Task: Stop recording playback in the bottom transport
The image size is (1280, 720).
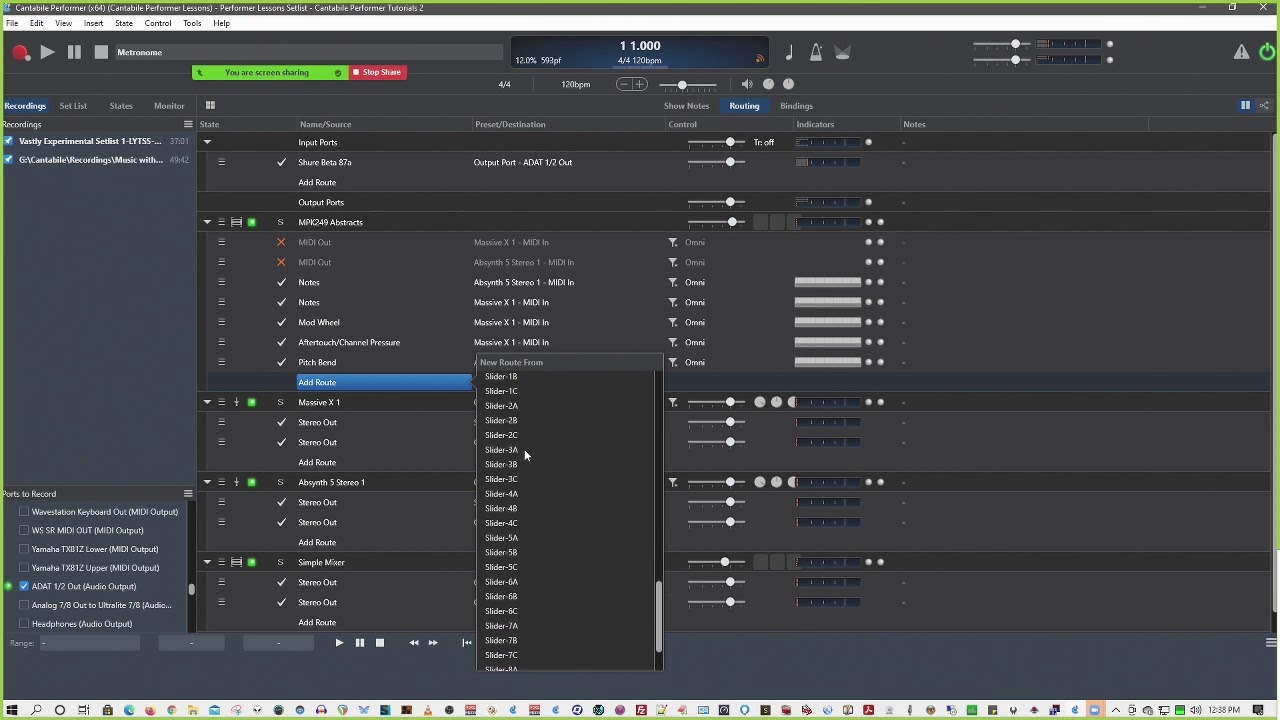Action: pyautogui.click(x=380, y=643)
